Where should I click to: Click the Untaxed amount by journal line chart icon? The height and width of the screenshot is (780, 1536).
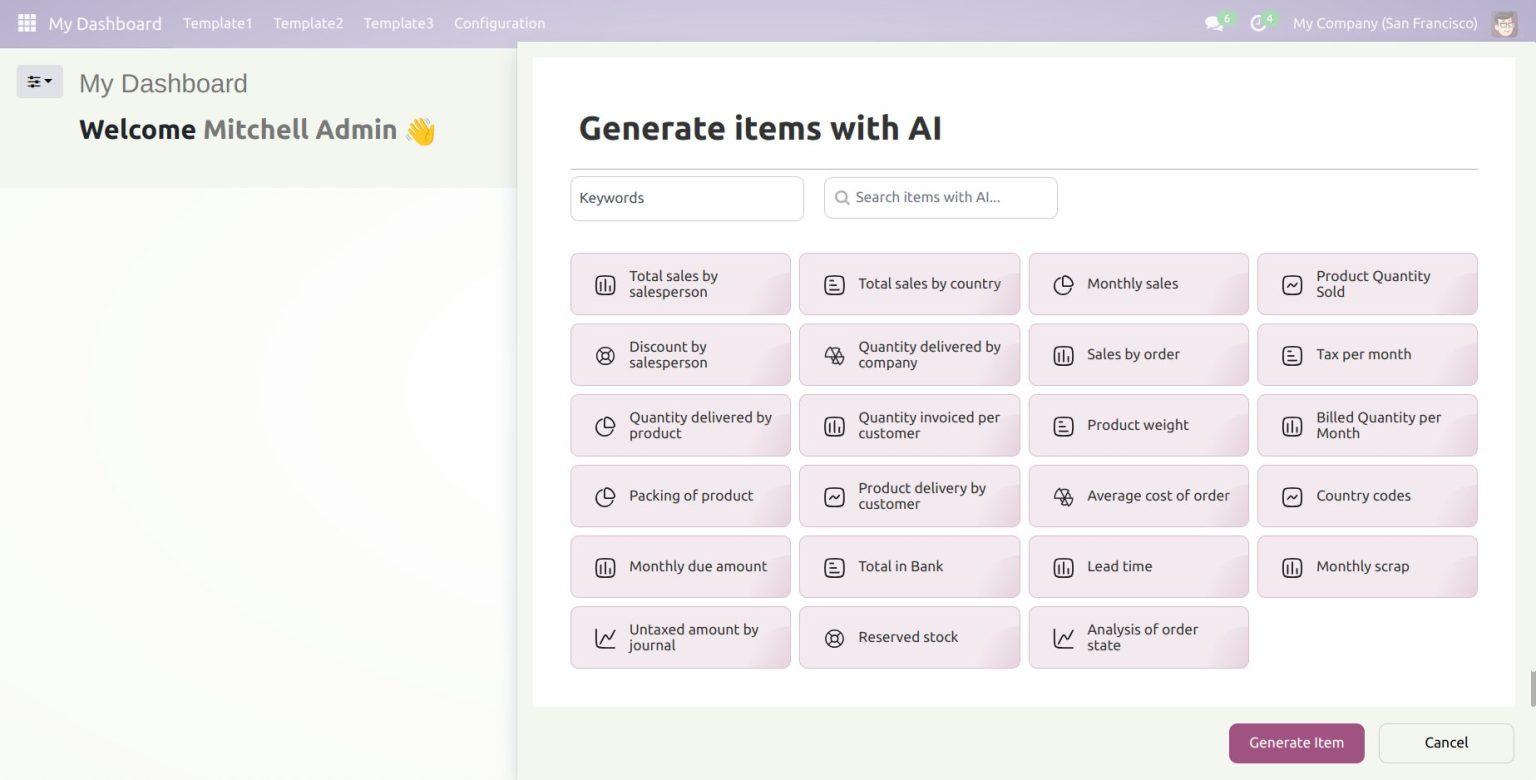pos(605,638)
